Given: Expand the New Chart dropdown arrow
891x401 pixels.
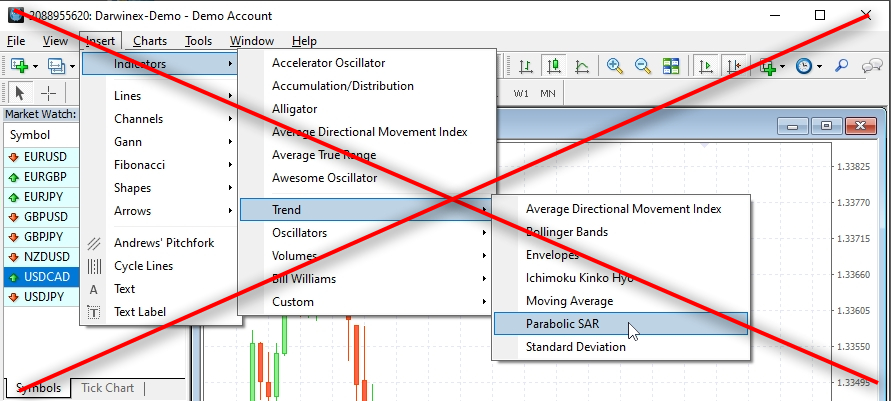Looking at the screenshot, I should point(35,66).
